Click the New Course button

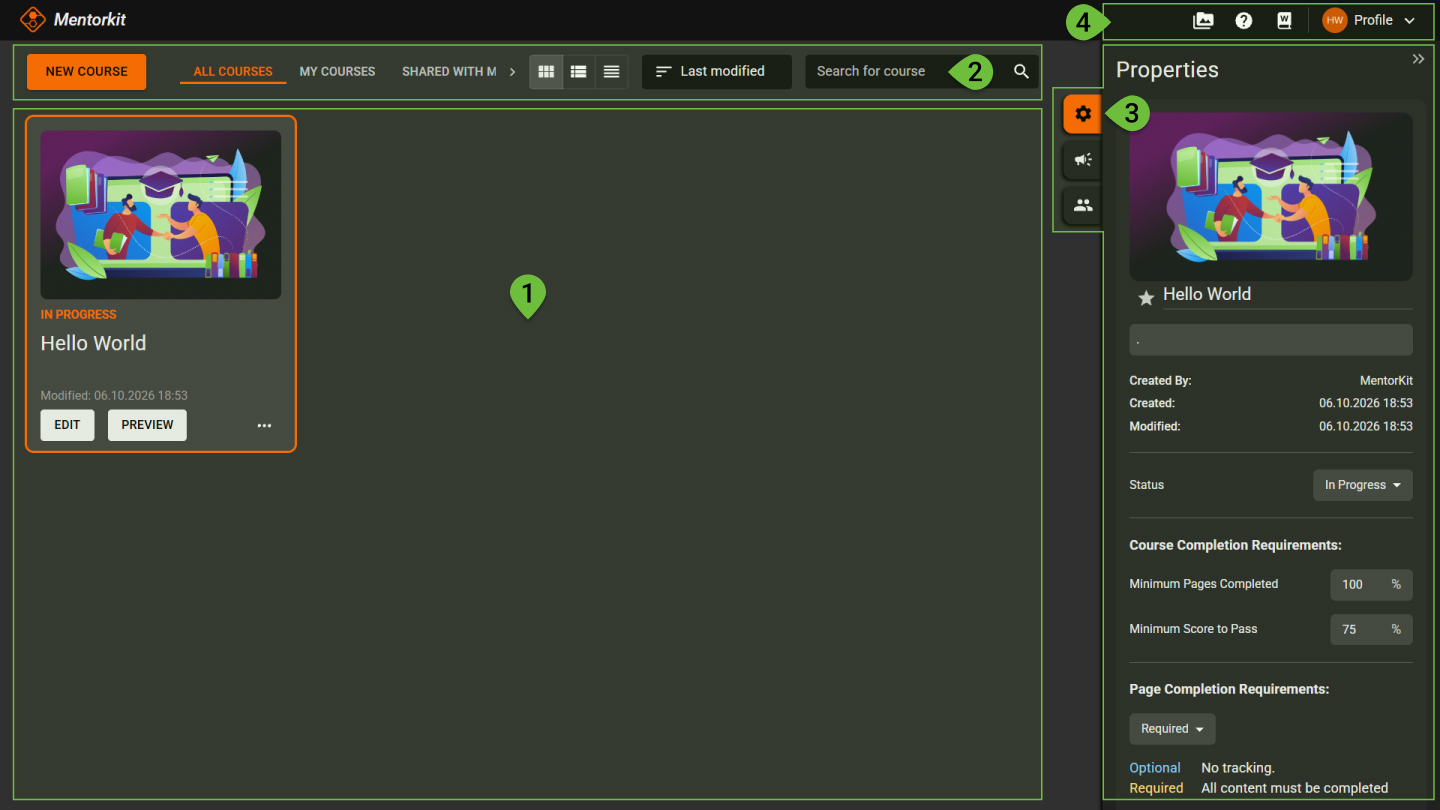pos(86,72)
